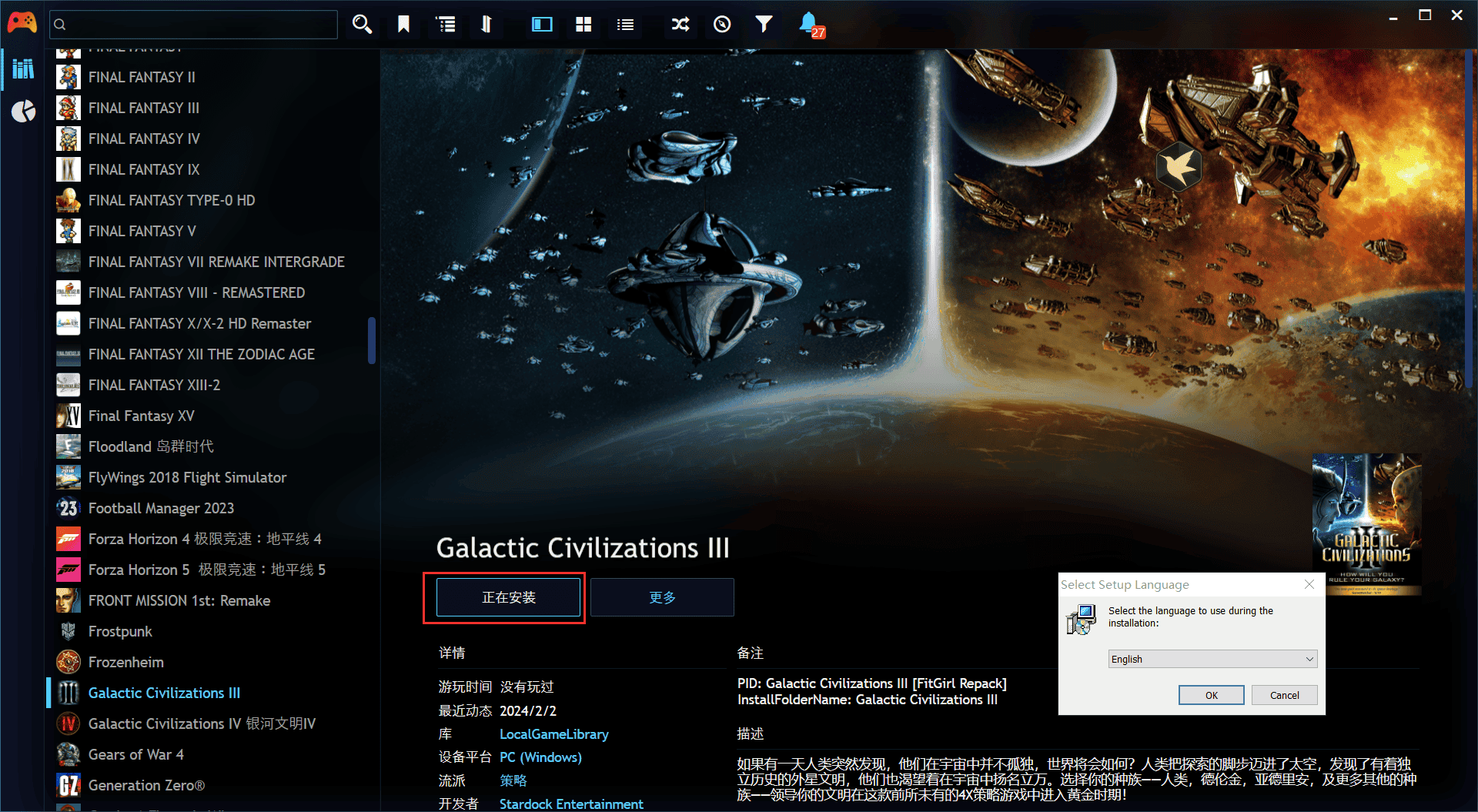Switch to Details view mode
1478x812 pixels.
point(542,25)
